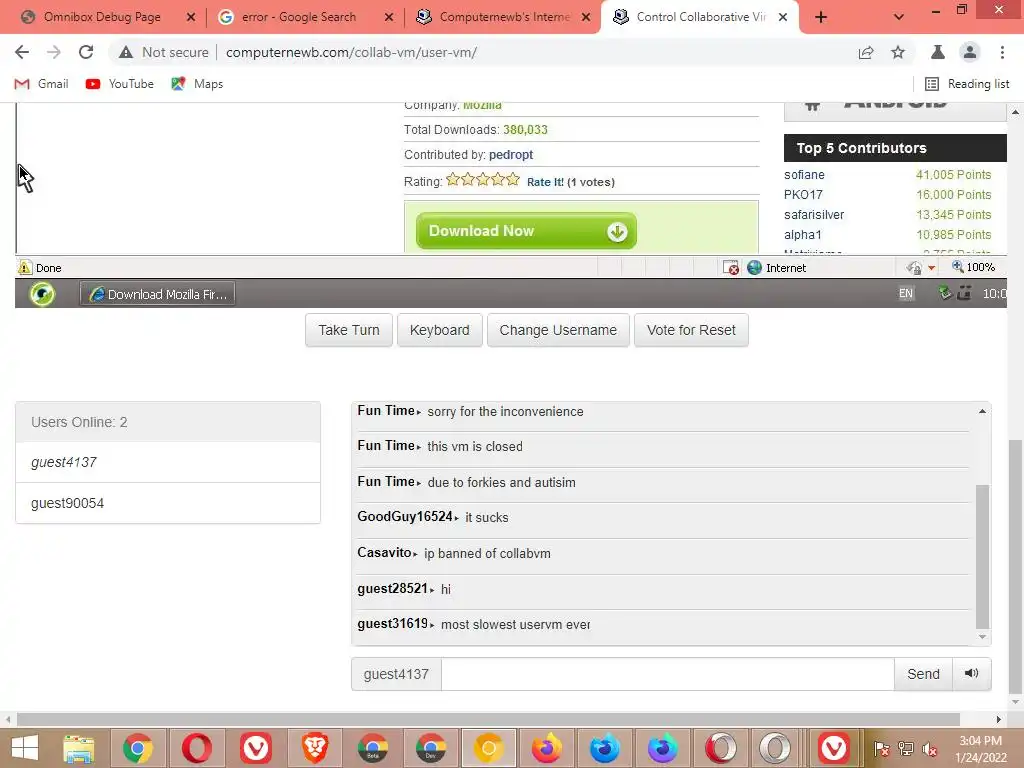Viewport: 1024px width, 768px height.
Task: Open the YouTube bookmark
Action: click(x=120, y=84)
